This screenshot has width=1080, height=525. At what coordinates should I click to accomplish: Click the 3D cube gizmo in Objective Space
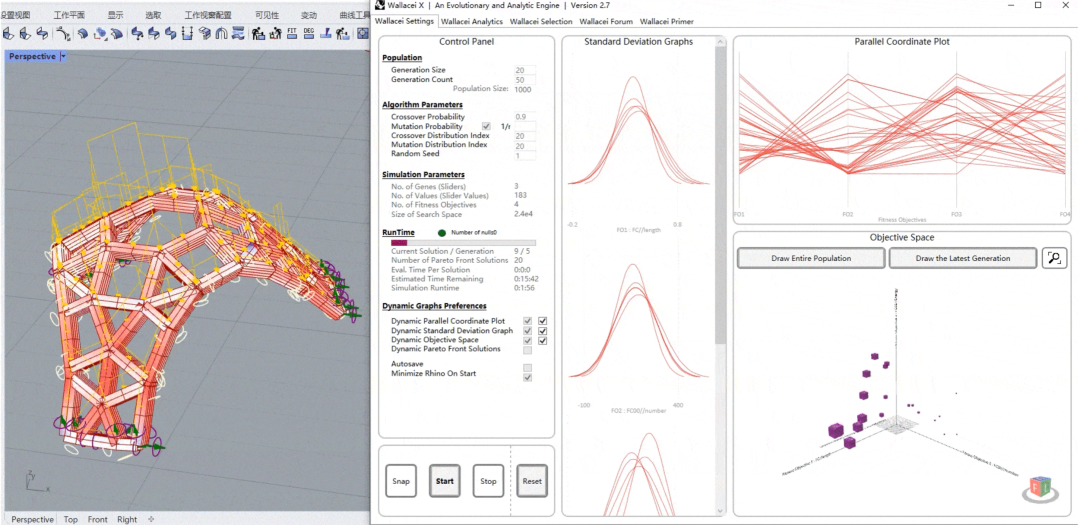pyautogui.click(x=1039, y=488)
